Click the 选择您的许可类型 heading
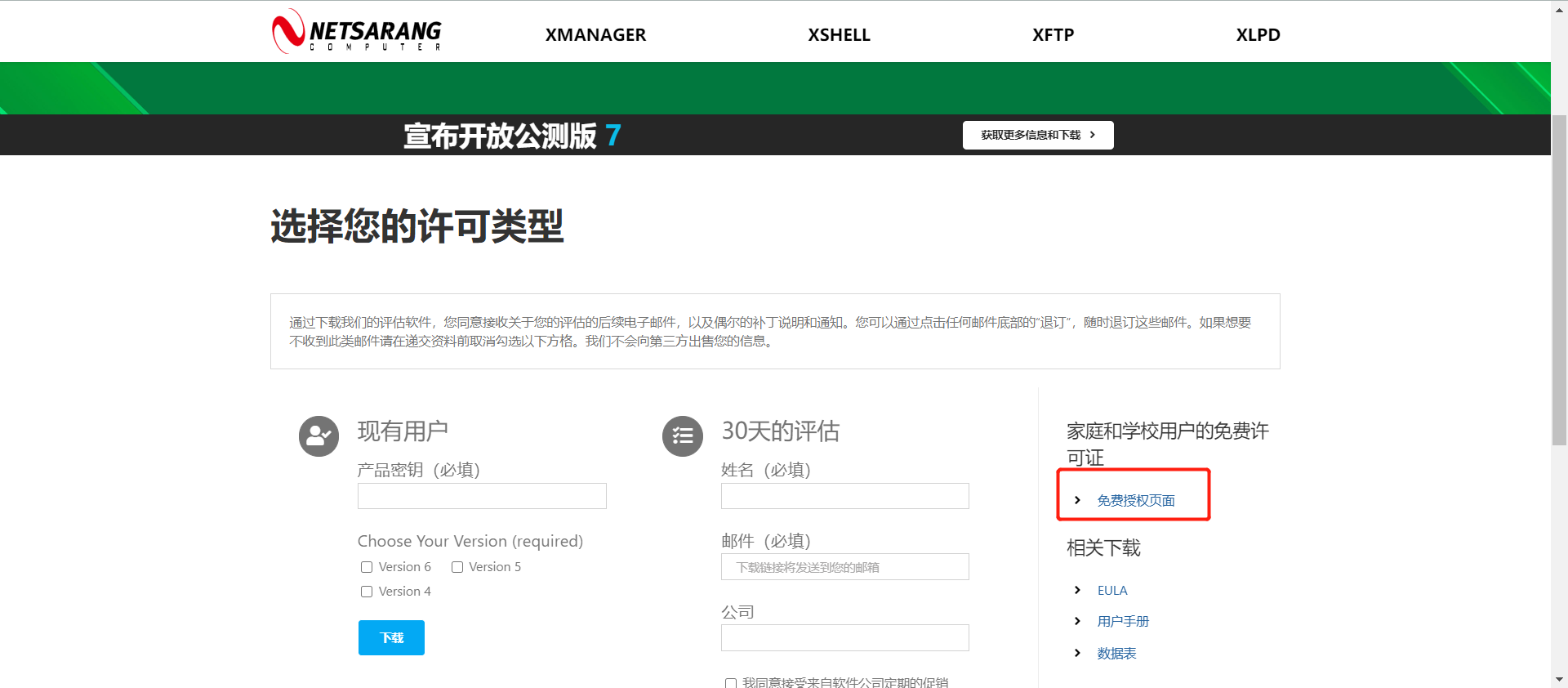1568x688 pixels. point(417,226)
